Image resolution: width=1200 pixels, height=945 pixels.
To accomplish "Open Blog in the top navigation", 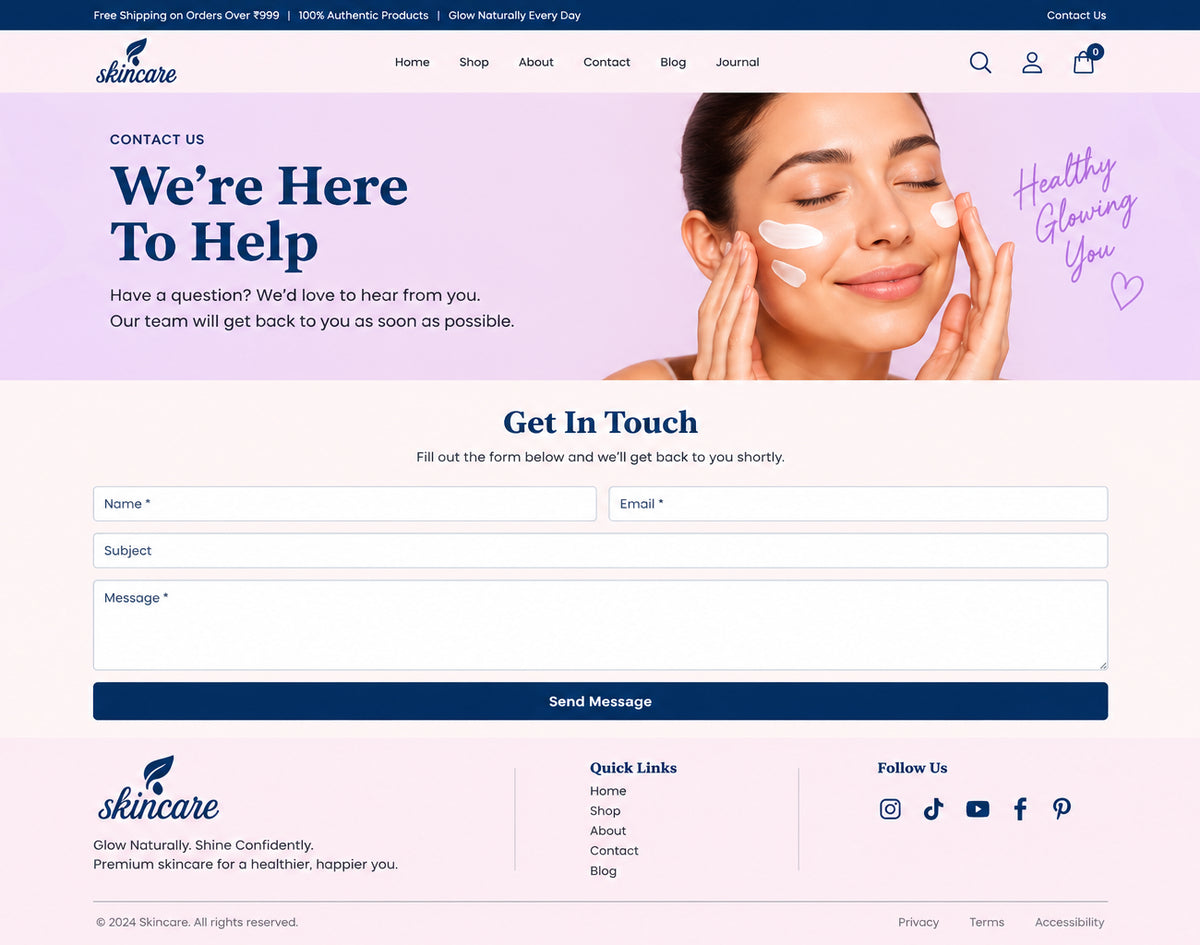I will click(x=673, y=62).
